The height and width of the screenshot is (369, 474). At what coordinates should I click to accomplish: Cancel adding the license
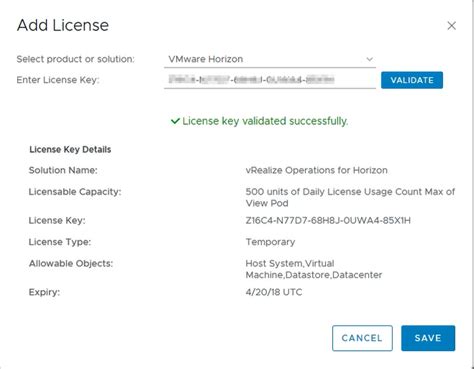tap(362, 338)
